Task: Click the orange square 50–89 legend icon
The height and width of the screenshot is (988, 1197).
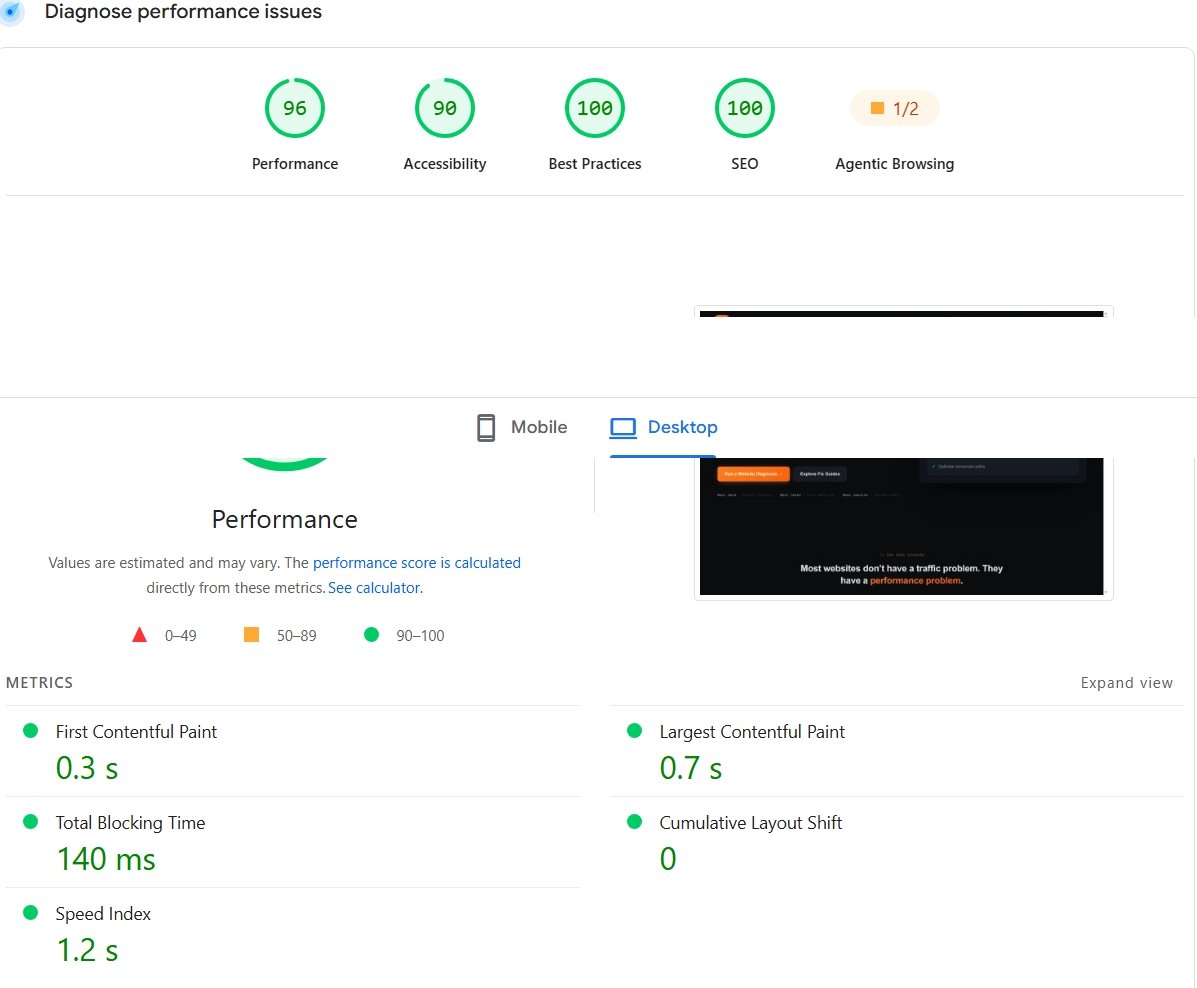Action: click(x=251, y=634)
